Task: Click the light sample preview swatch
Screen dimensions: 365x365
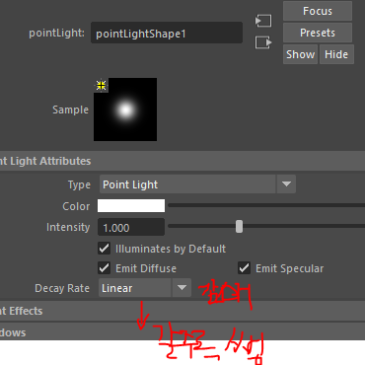Action: point(125,109)
